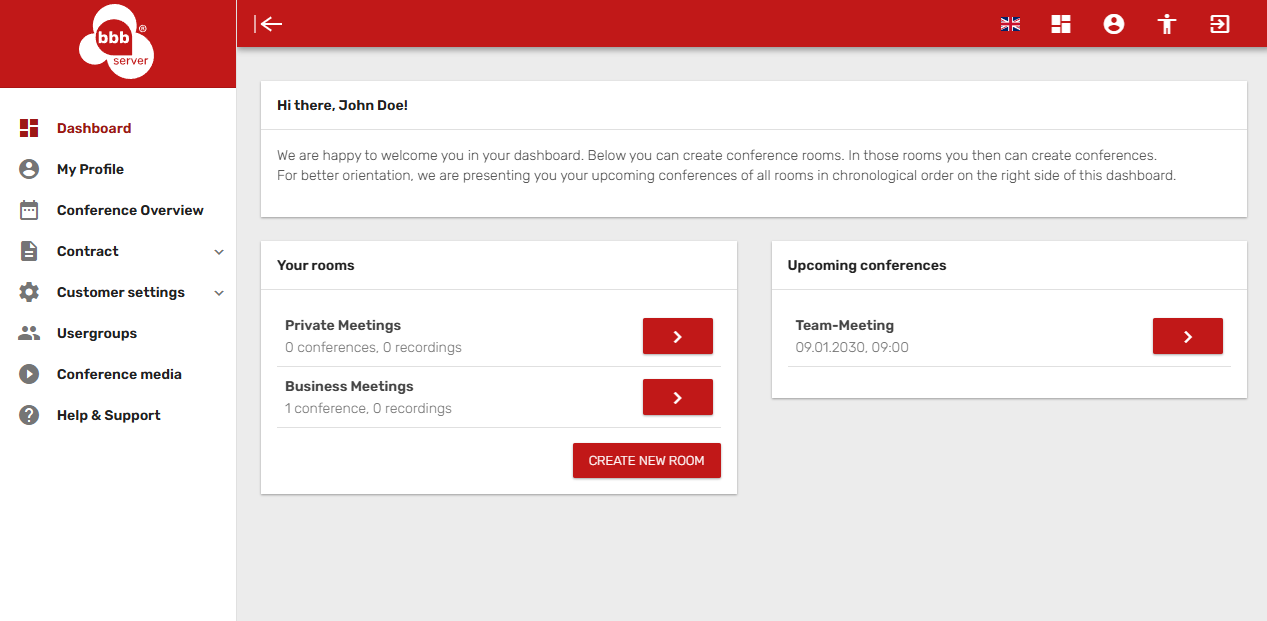Collapse the sidebar with the arrow icon
The image size is (1267, 621).
pyautogui.click(x=269, y=24)
